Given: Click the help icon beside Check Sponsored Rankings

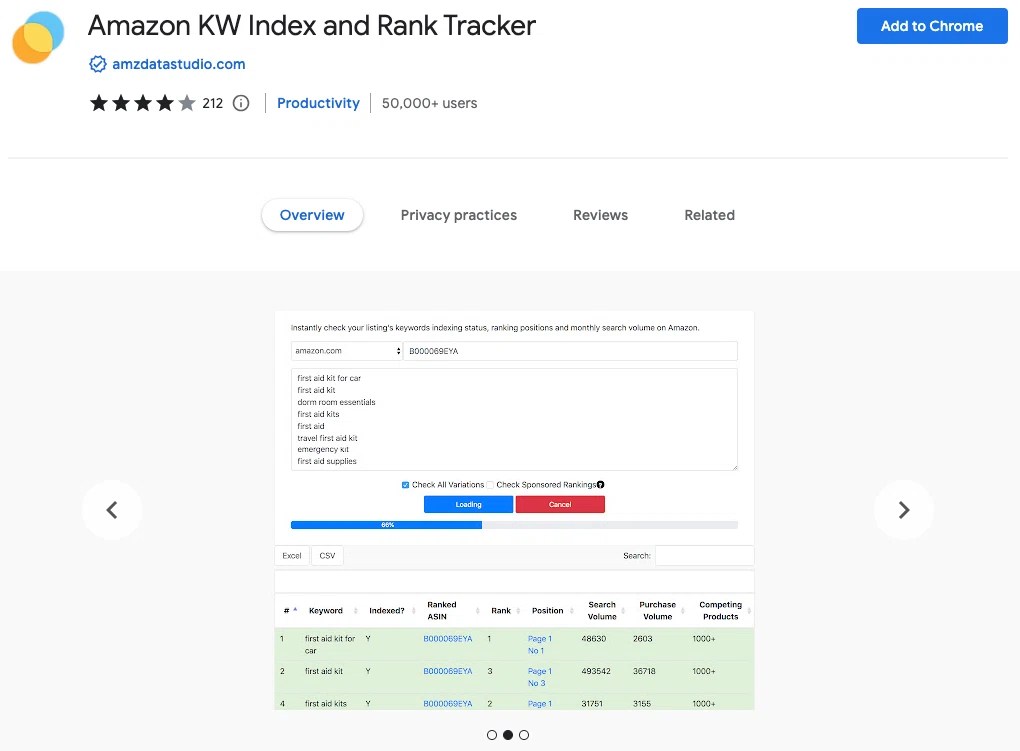Looking at the screenshot, I should tap(601, 484).
